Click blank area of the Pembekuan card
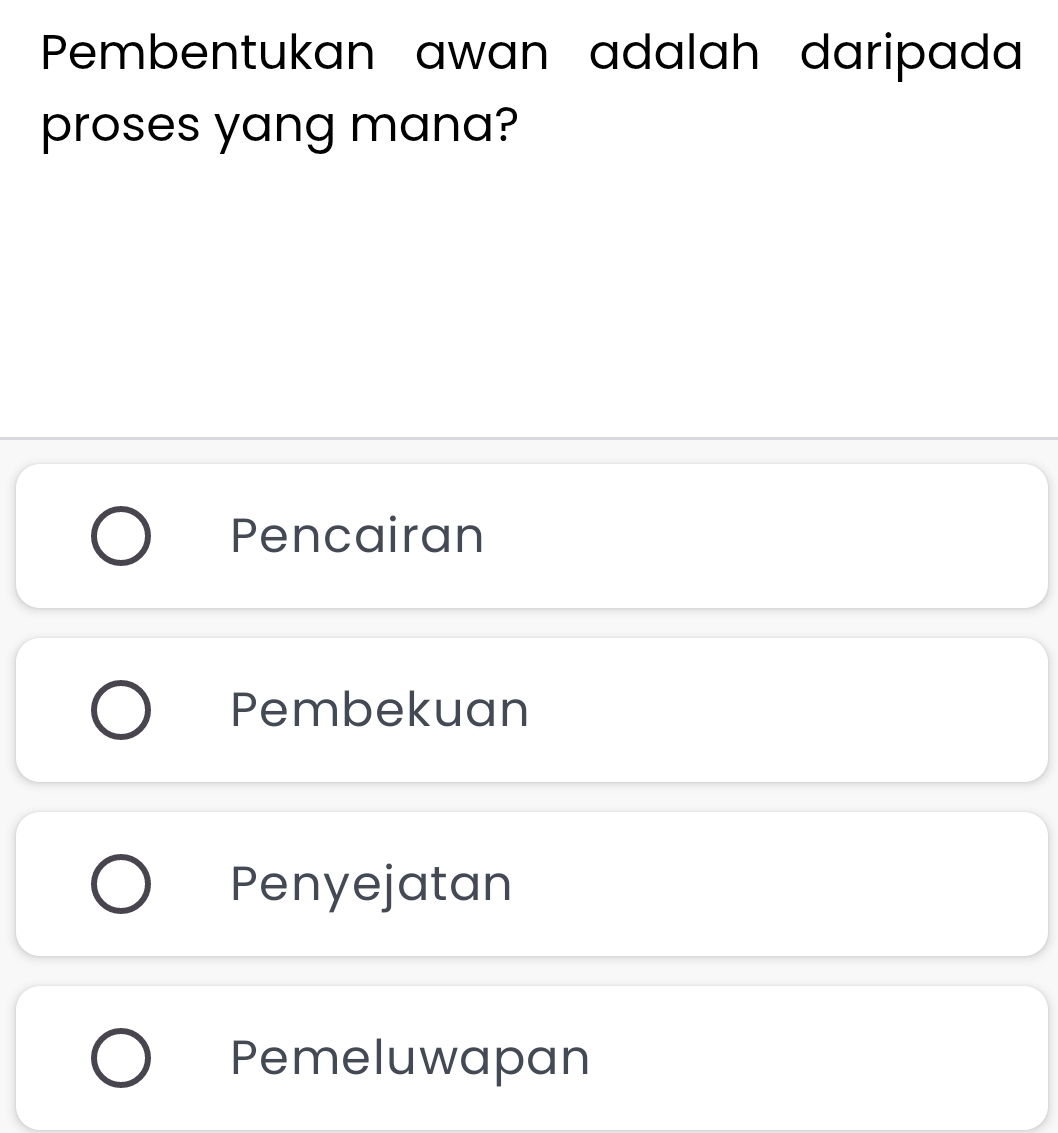The width and height of the screenshot is (1058, 1133). [780, 710]
